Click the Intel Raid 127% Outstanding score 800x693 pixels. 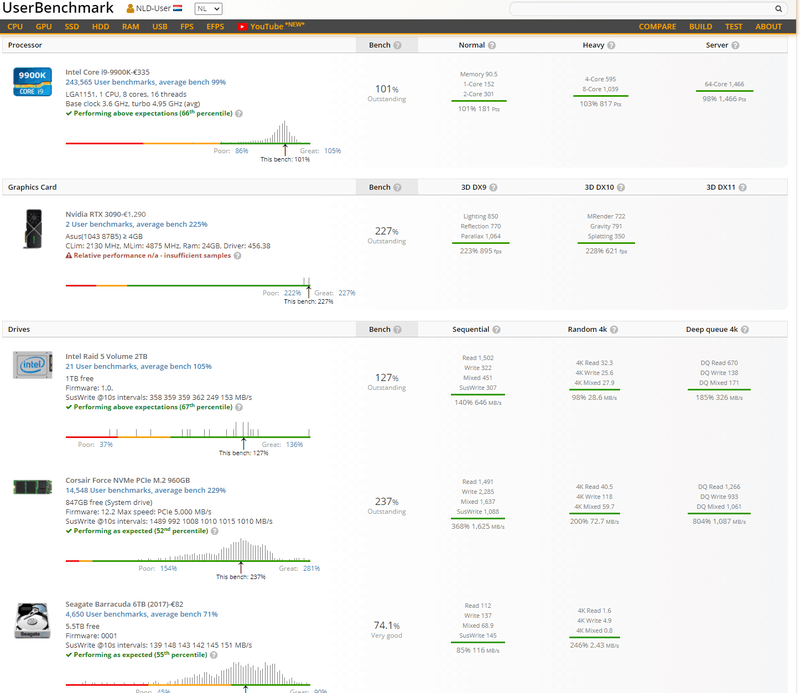coord(387,382)
